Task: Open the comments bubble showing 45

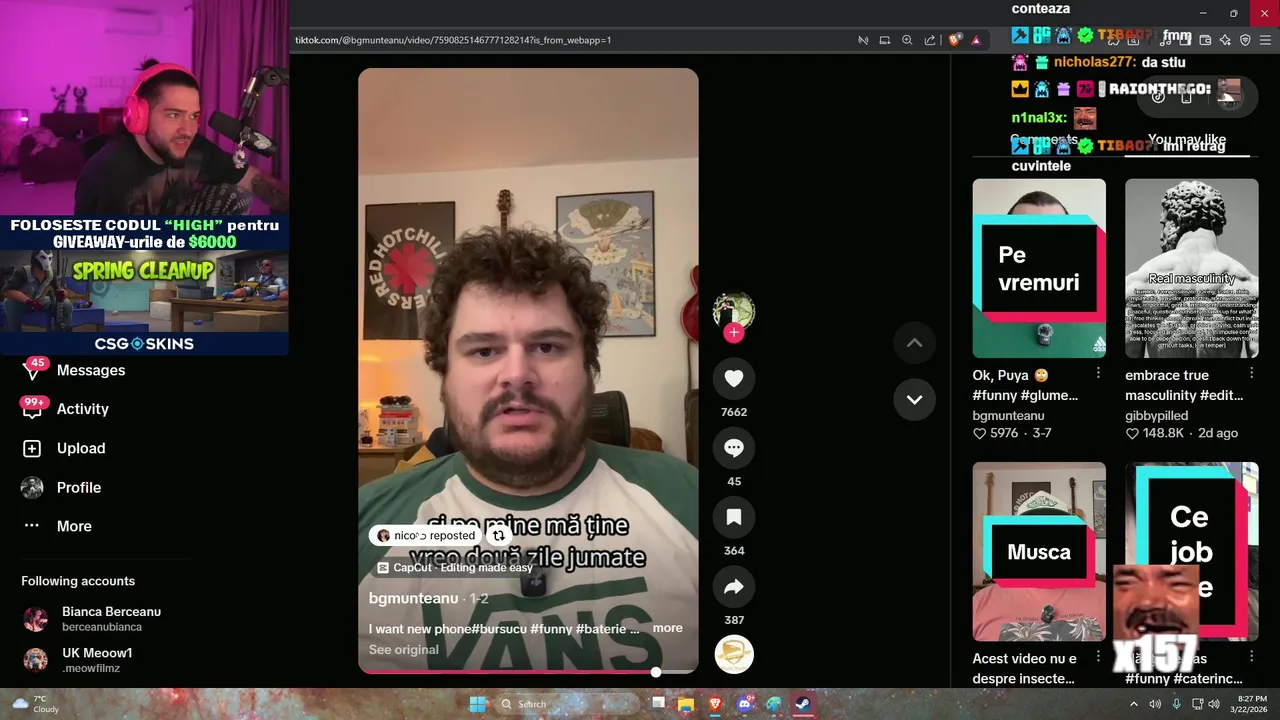Action: coord(733,448)
